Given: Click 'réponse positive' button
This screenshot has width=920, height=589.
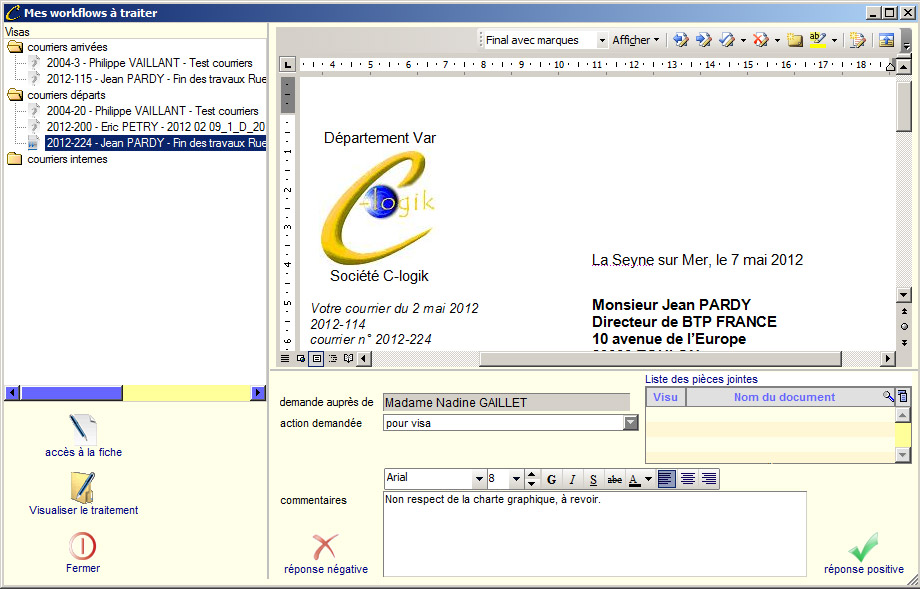Looking at the screenshot, I should pyautogui.click(x=863, y=553).
